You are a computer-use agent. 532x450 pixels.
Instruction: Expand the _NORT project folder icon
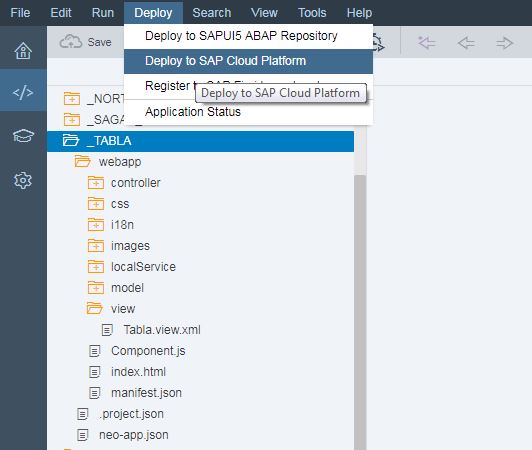(x=72, y=98)
